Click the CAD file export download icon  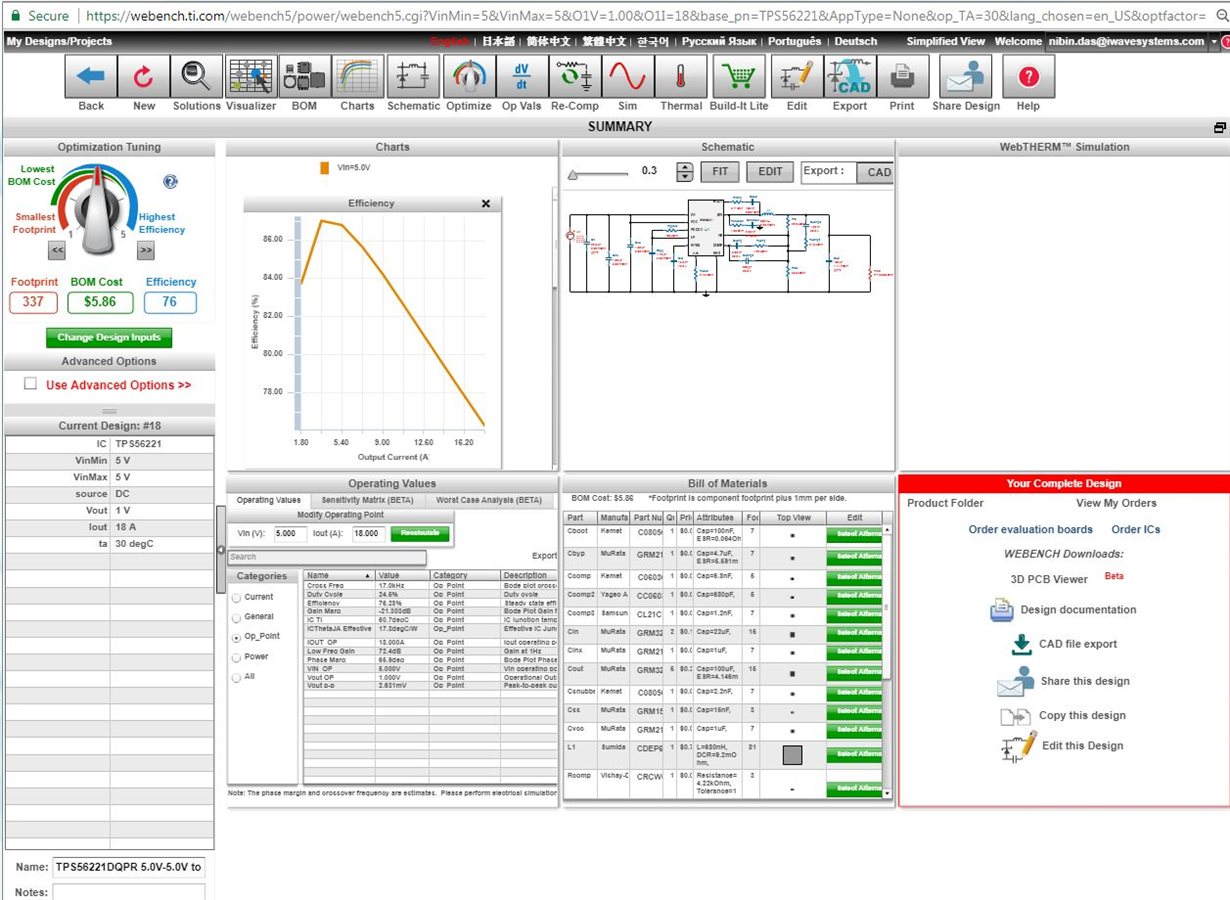[x=1021, y=643]
